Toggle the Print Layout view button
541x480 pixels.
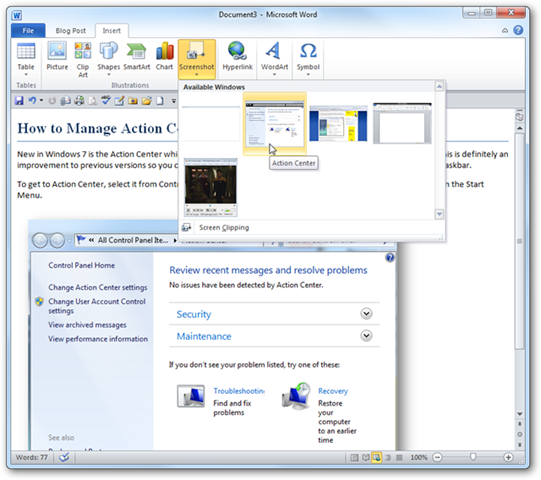click(x=354, y=458)
